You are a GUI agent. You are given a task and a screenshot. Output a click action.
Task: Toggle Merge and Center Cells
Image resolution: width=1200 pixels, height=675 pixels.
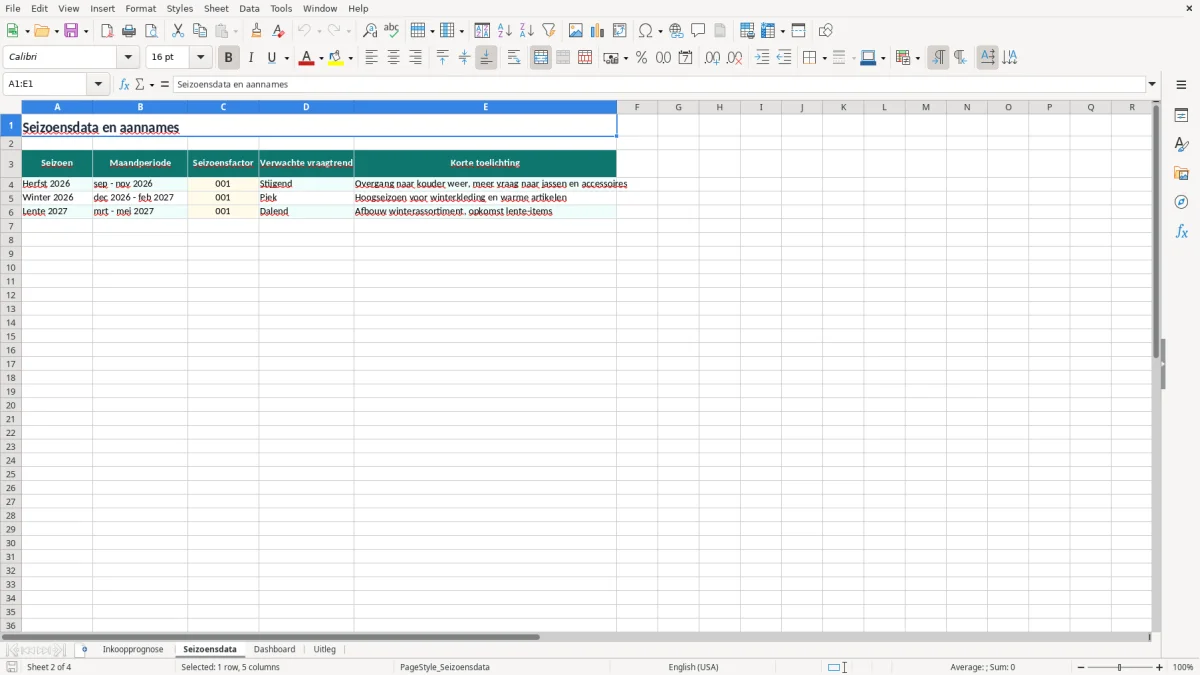[541, 58]
